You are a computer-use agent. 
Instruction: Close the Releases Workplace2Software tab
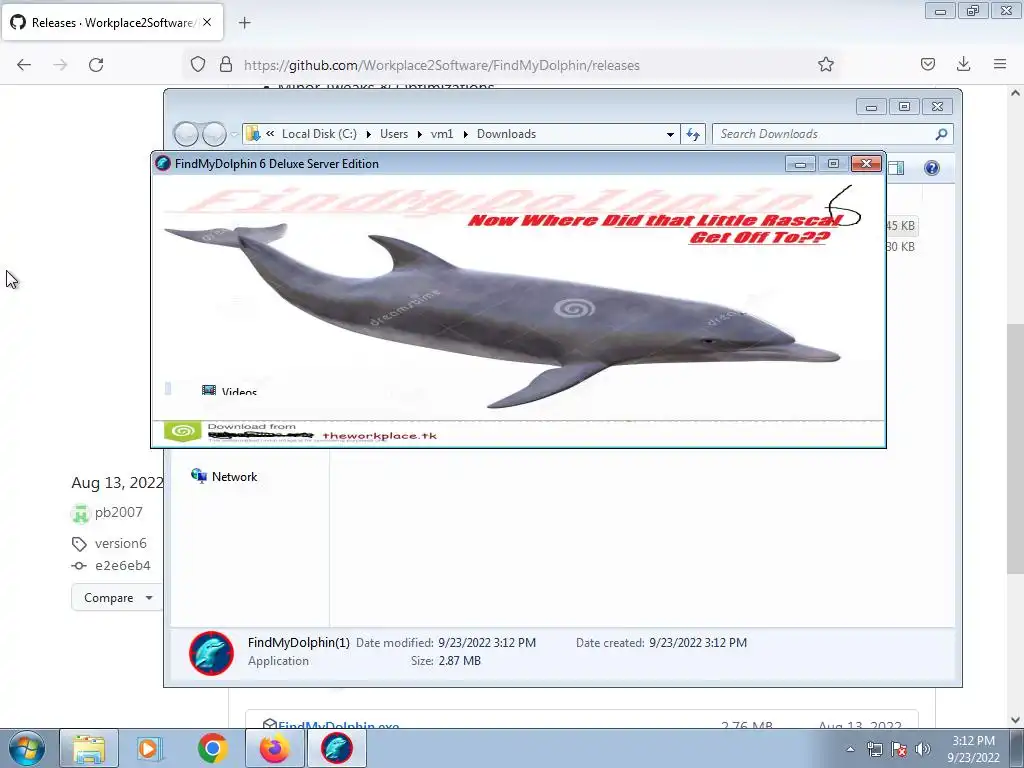coord(207,22)
